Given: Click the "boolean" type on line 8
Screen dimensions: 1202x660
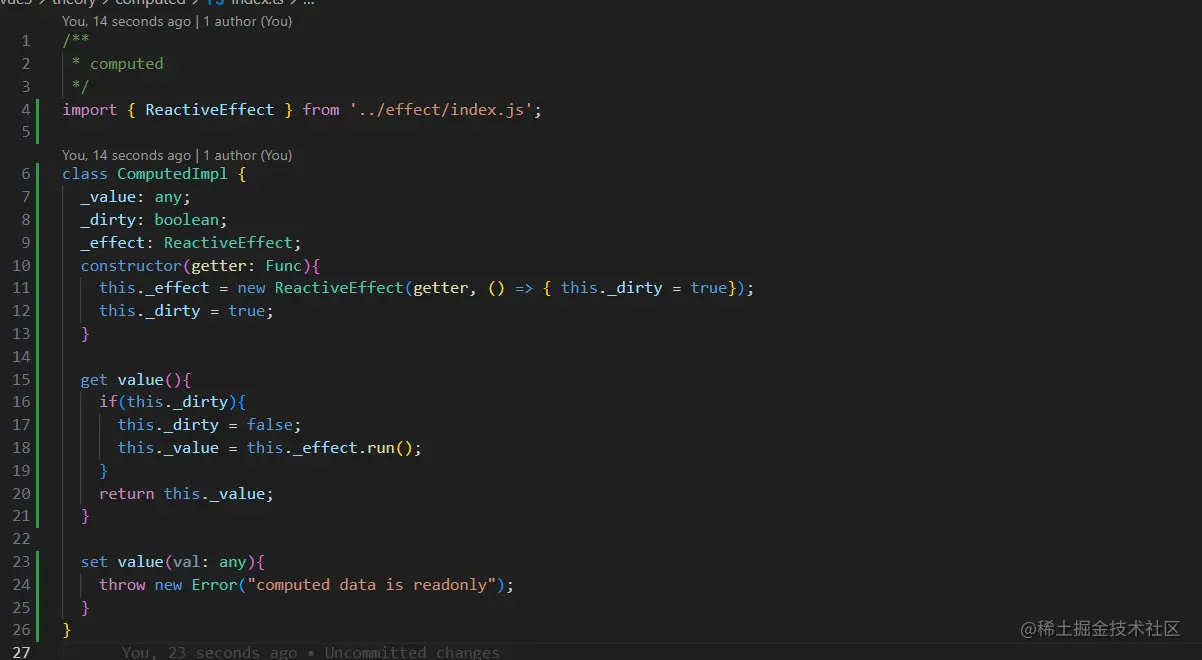Looking at the screenshot, I should pyautogui.click(x=186, y=220).
